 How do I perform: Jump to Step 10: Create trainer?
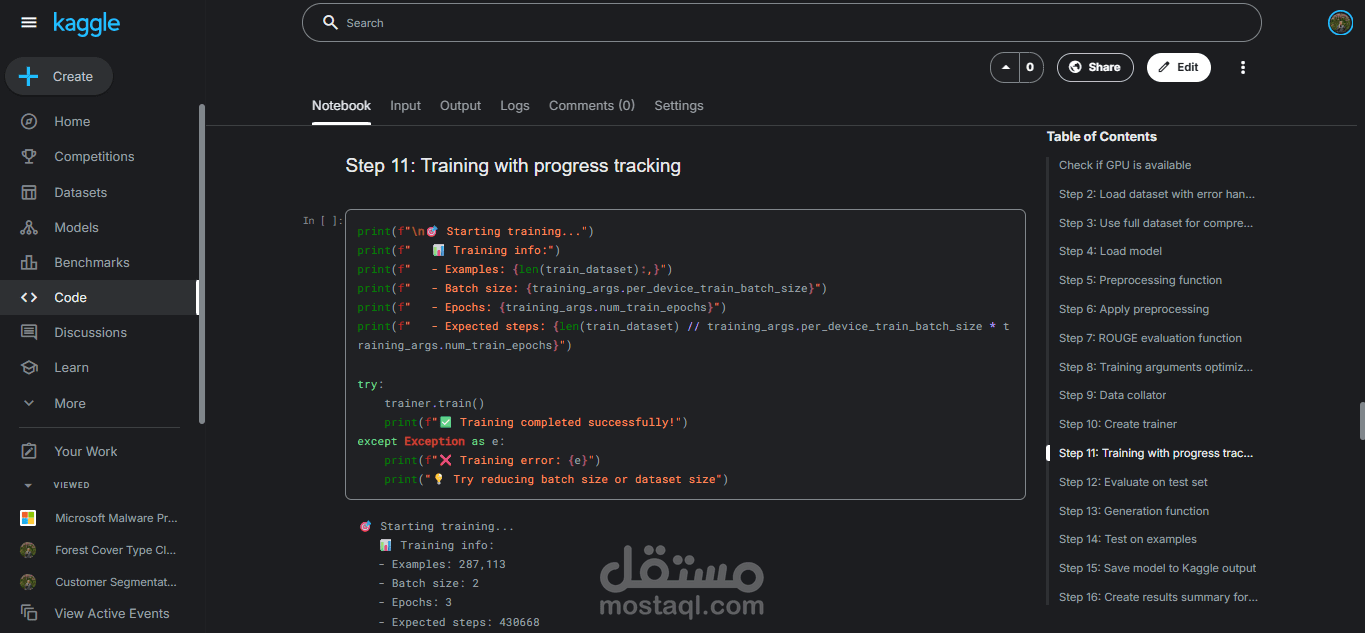coord(1118,424)
